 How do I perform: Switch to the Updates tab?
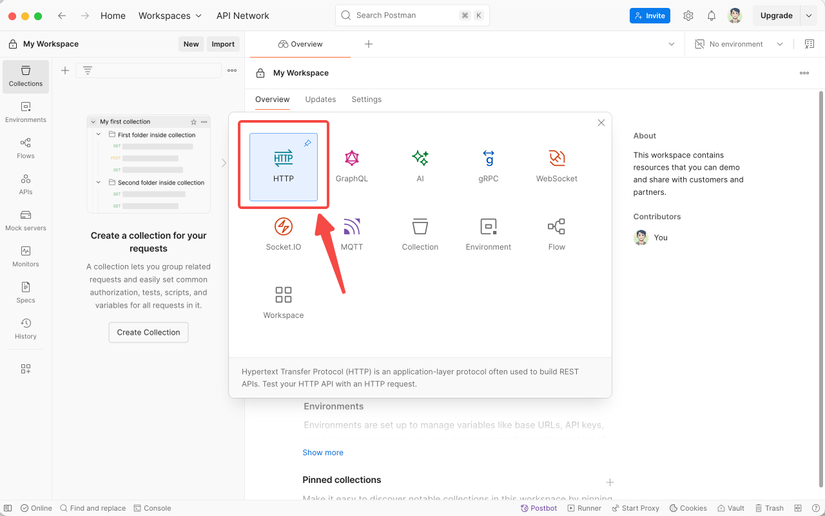[320, 99]
